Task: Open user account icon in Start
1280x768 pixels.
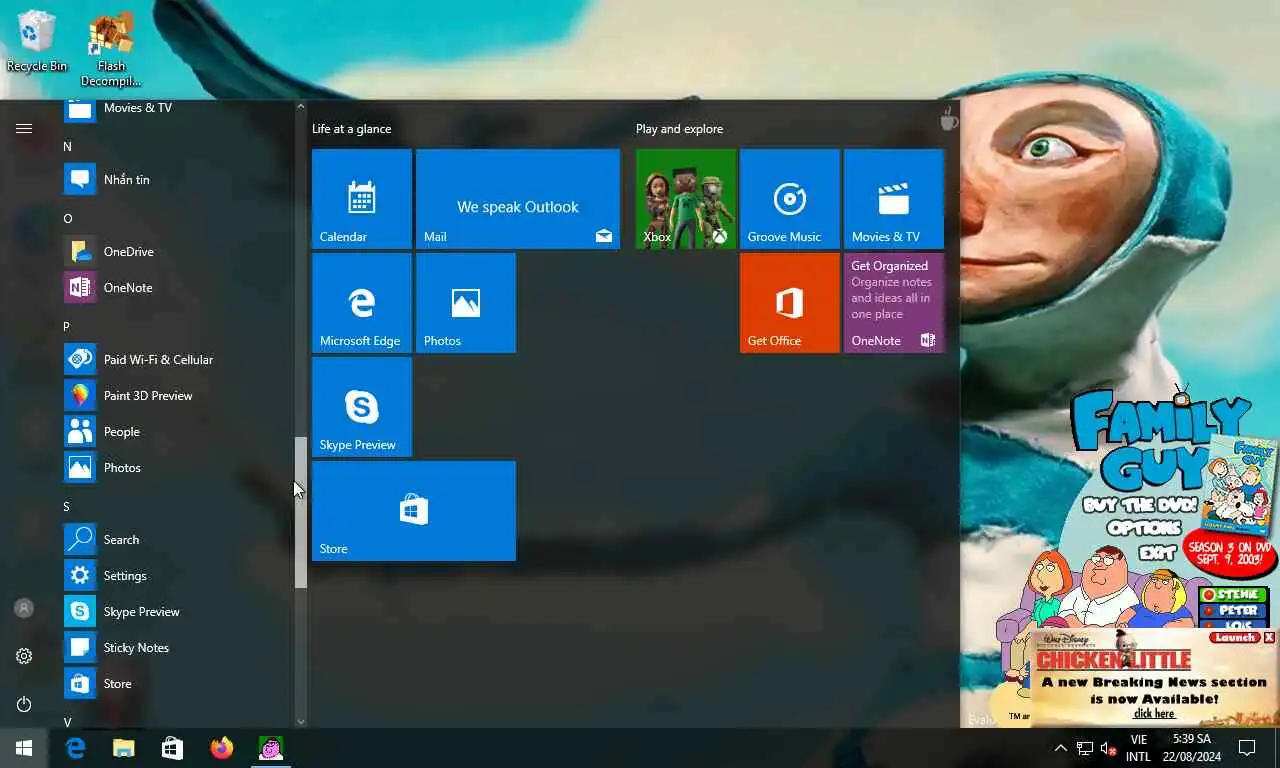Action: [x=24, y=608]
